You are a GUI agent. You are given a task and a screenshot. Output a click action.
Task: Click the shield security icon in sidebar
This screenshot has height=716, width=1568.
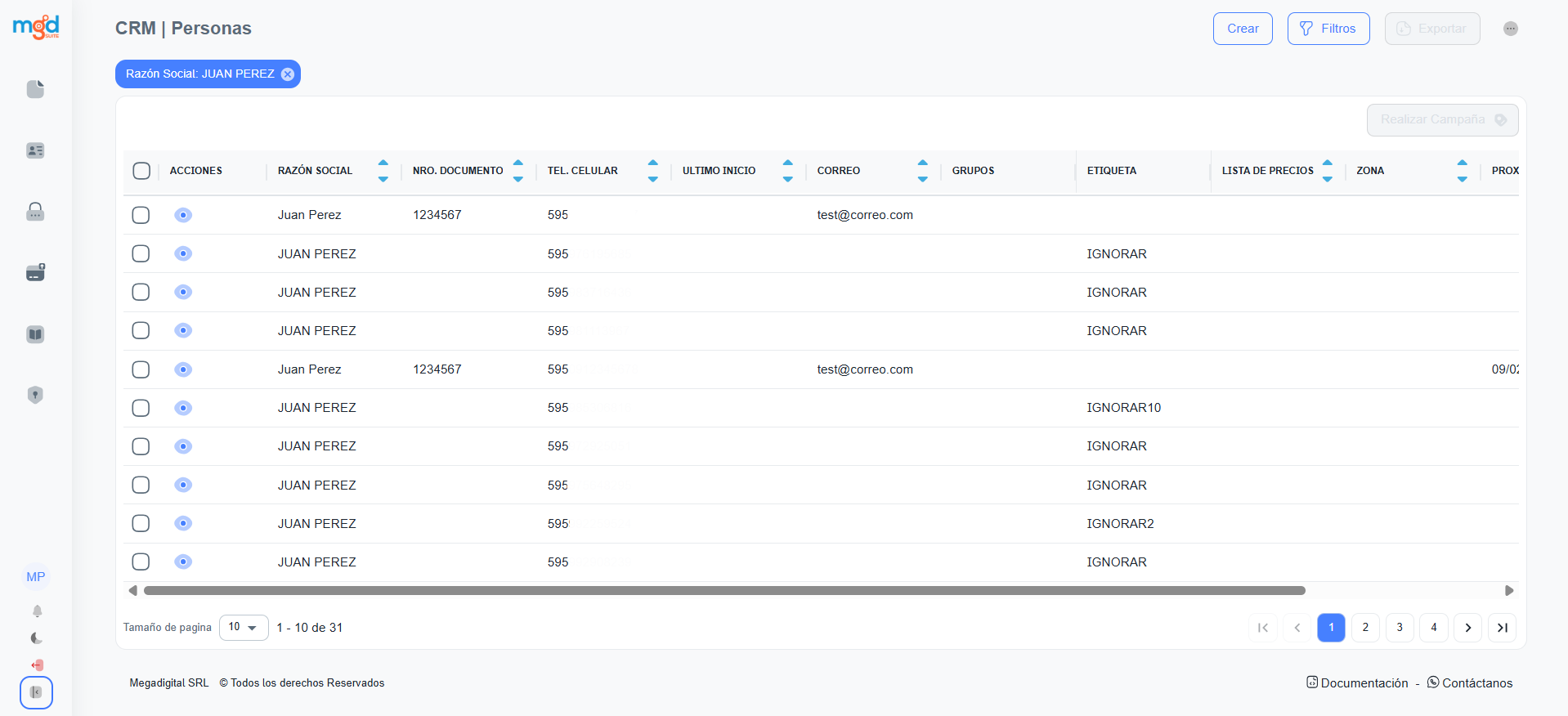pos(35,395)
